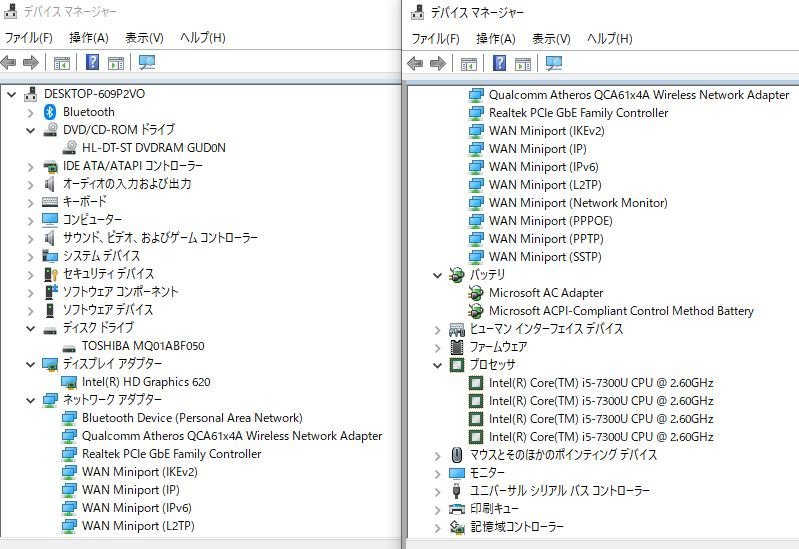Click Forward arrow in right window toolbar
Viewport: 799px width, 549px height.
438,64
